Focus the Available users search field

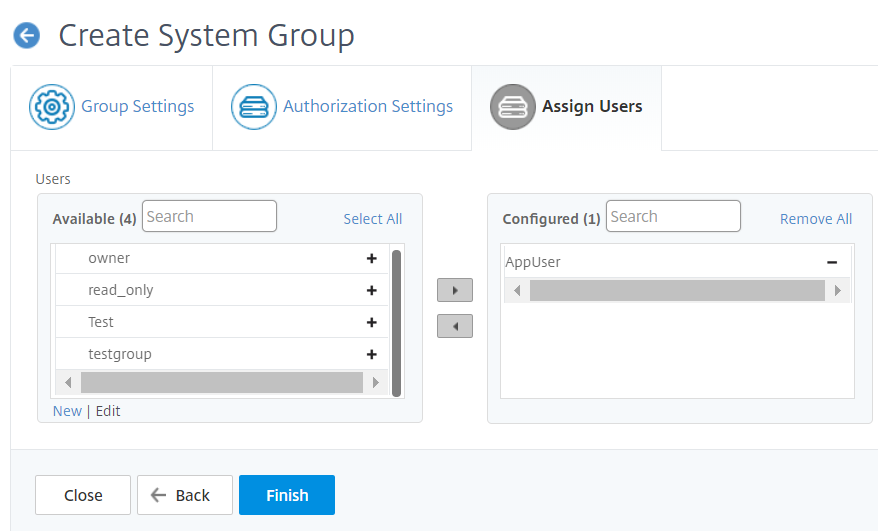coord(209,216)
